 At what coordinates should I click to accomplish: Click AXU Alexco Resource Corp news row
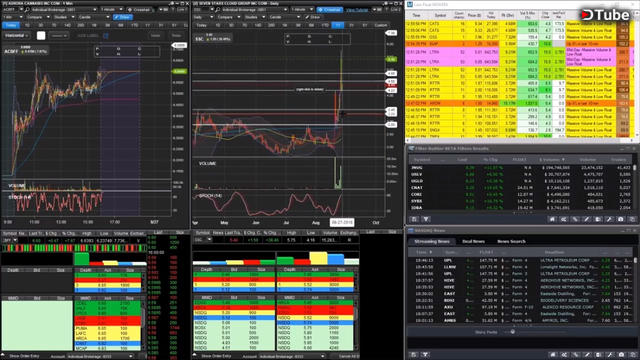(x=520, y=307)
